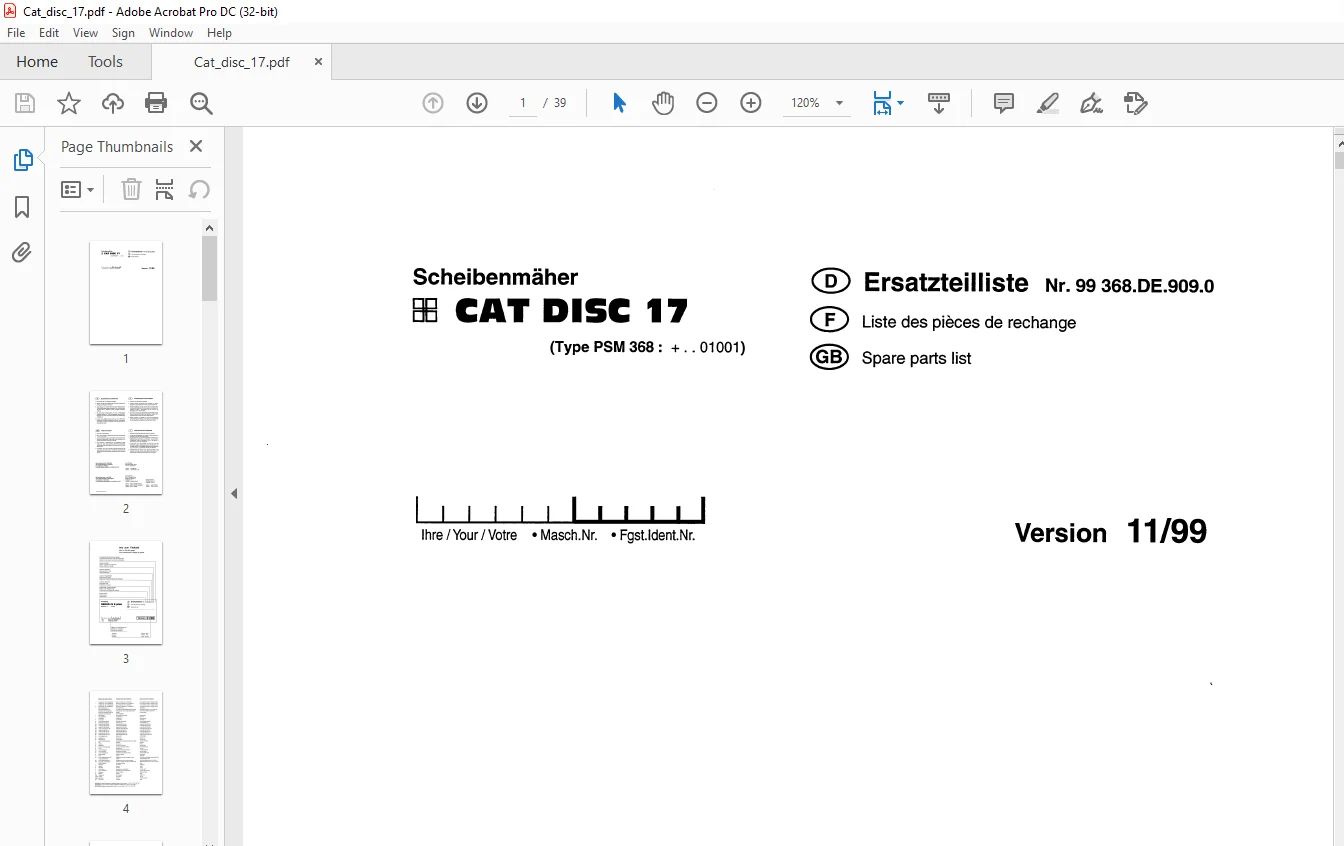Screen dimensions: 1344x846
Task: Click the Save file icon
Action: pyautogui.click(x=25, y=103)
